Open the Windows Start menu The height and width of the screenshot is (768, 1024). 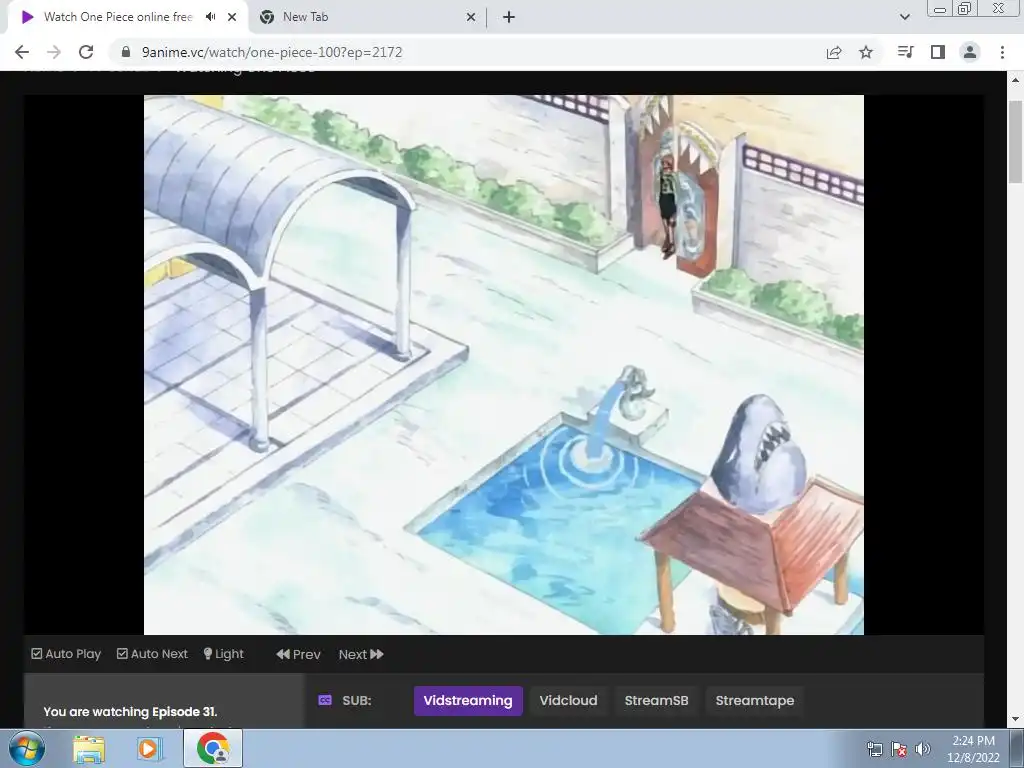27,748
